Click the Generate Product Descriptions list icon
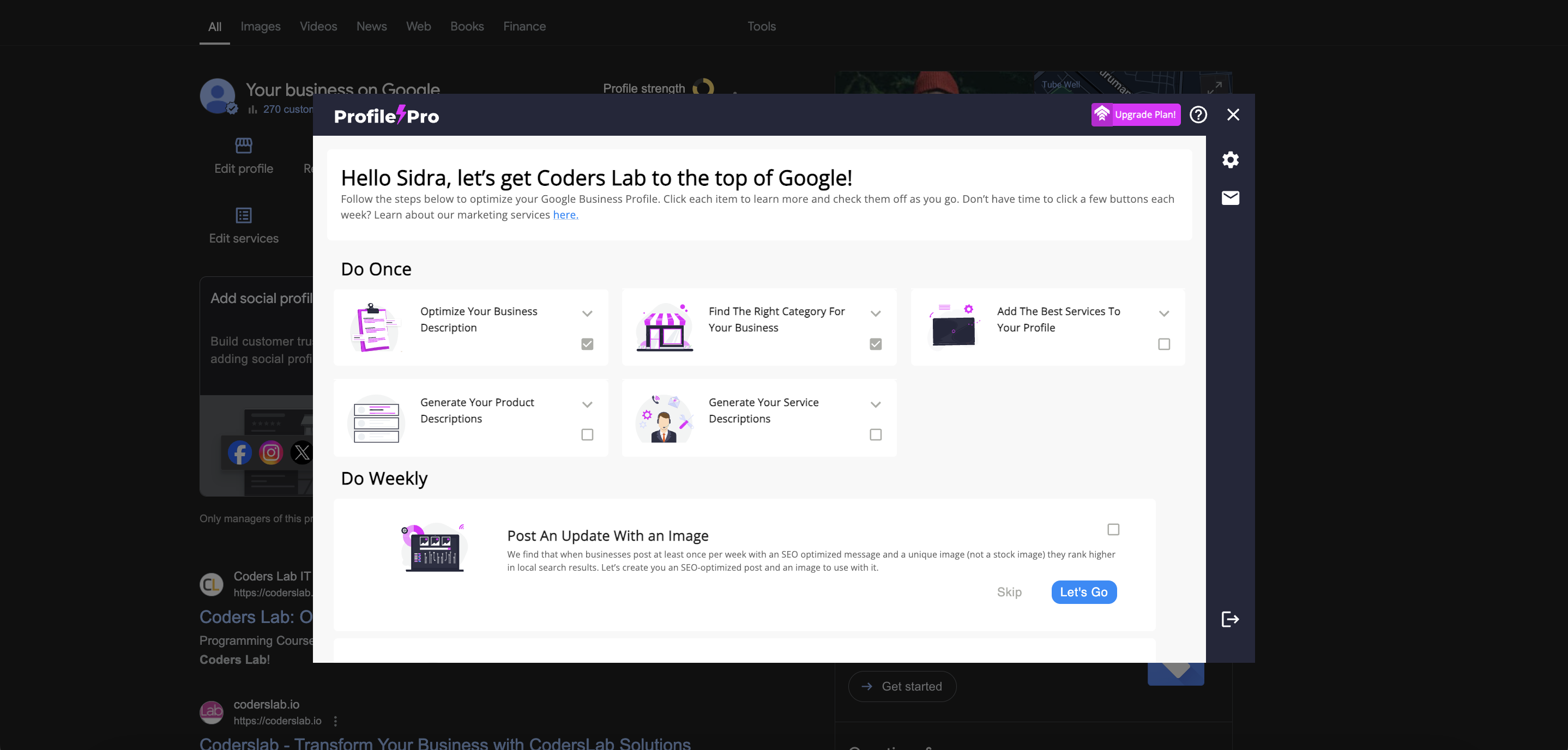 (376, 420)
